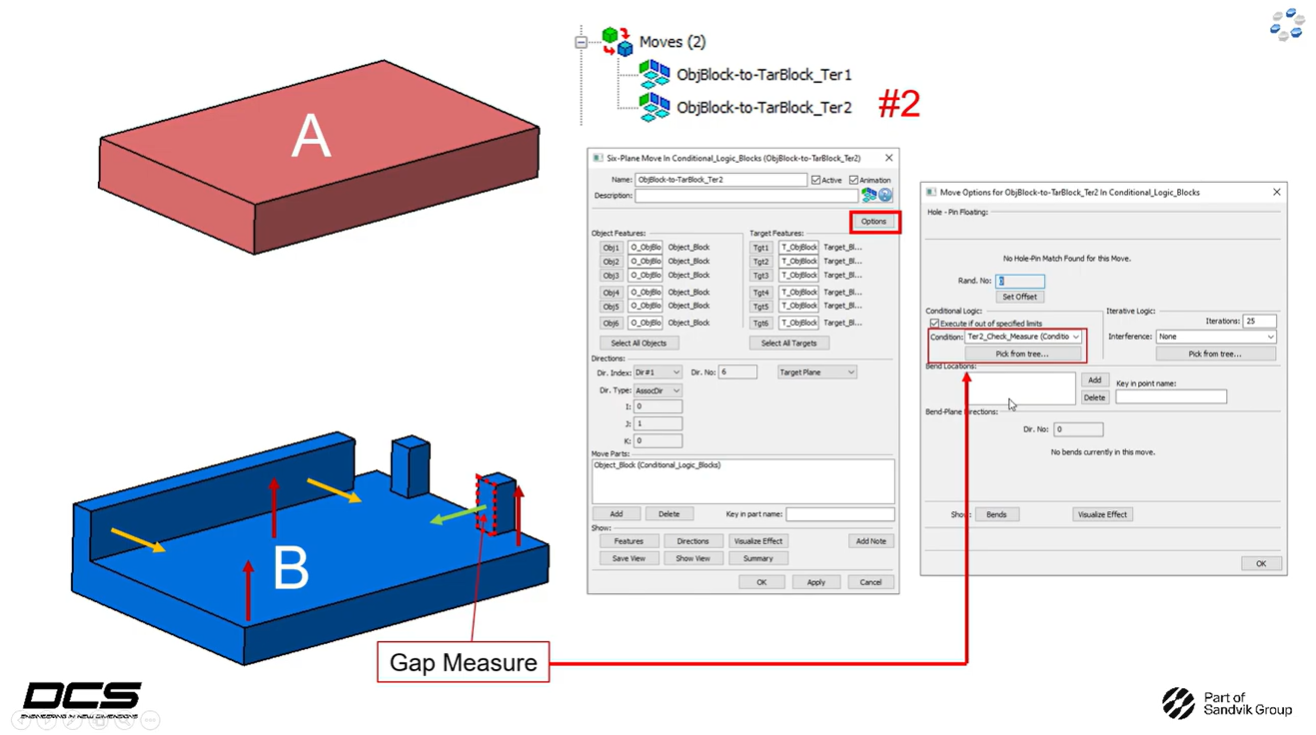The height and width of the screenshot is (735, 1316).
Task: Click the ObjBlock-to-TarBlock_Ter1 move icon
Action: [x=654, y=74]
